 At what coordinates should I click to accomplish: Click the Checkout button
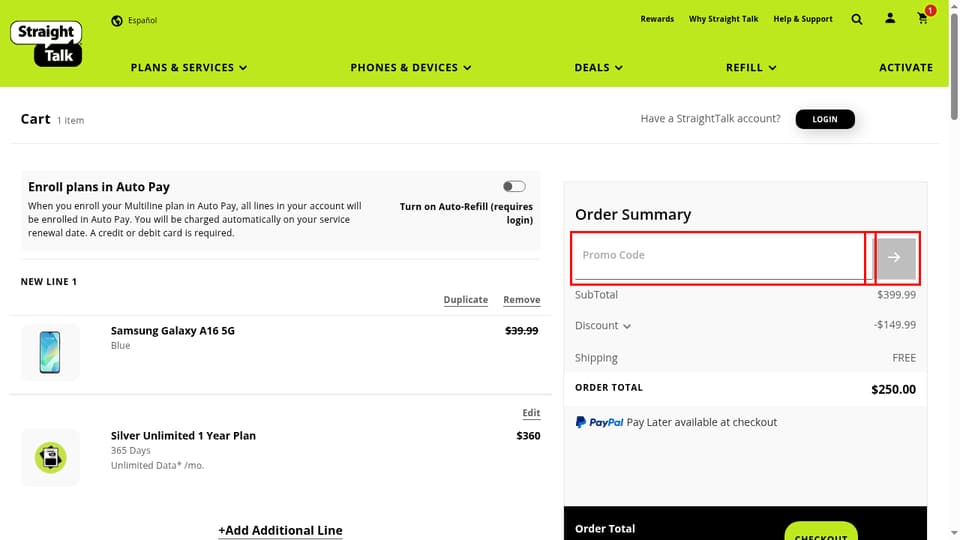pyautogui.click(x=820, y=531)
